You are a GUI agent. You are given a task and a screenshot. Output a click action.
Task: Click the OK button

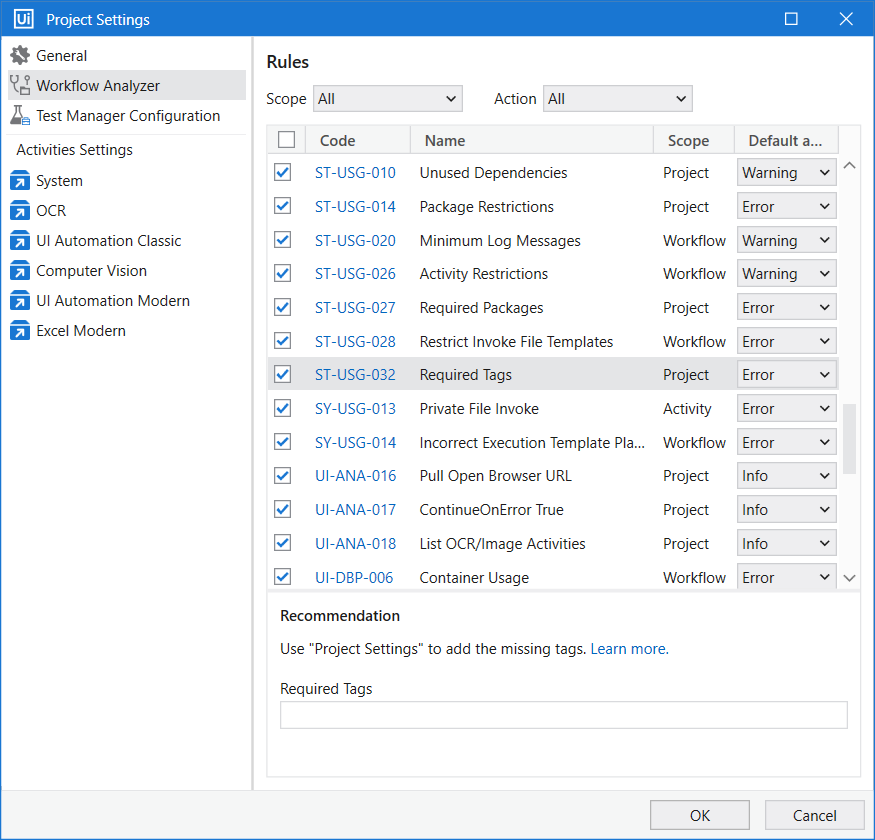pyautogui.click(x=700, y=815)
